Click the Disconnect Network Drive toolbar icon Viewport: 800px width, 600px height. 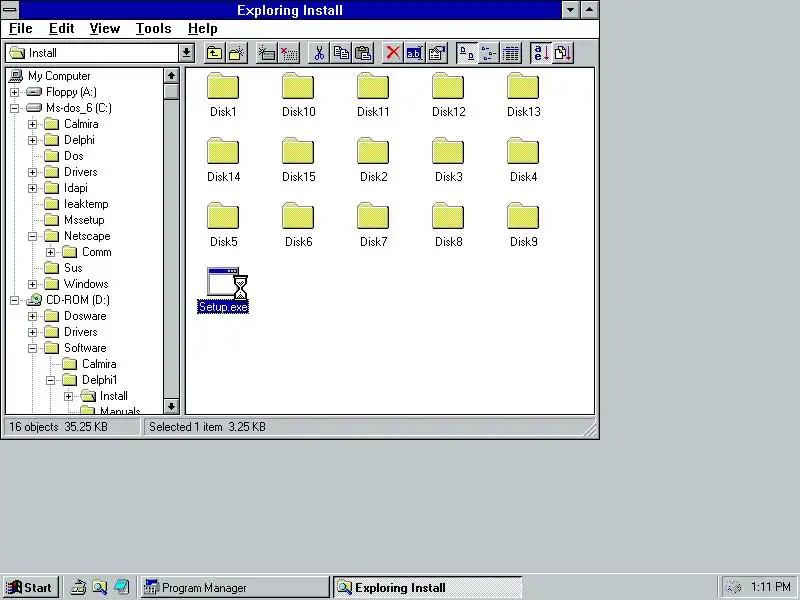click(289, 53)
